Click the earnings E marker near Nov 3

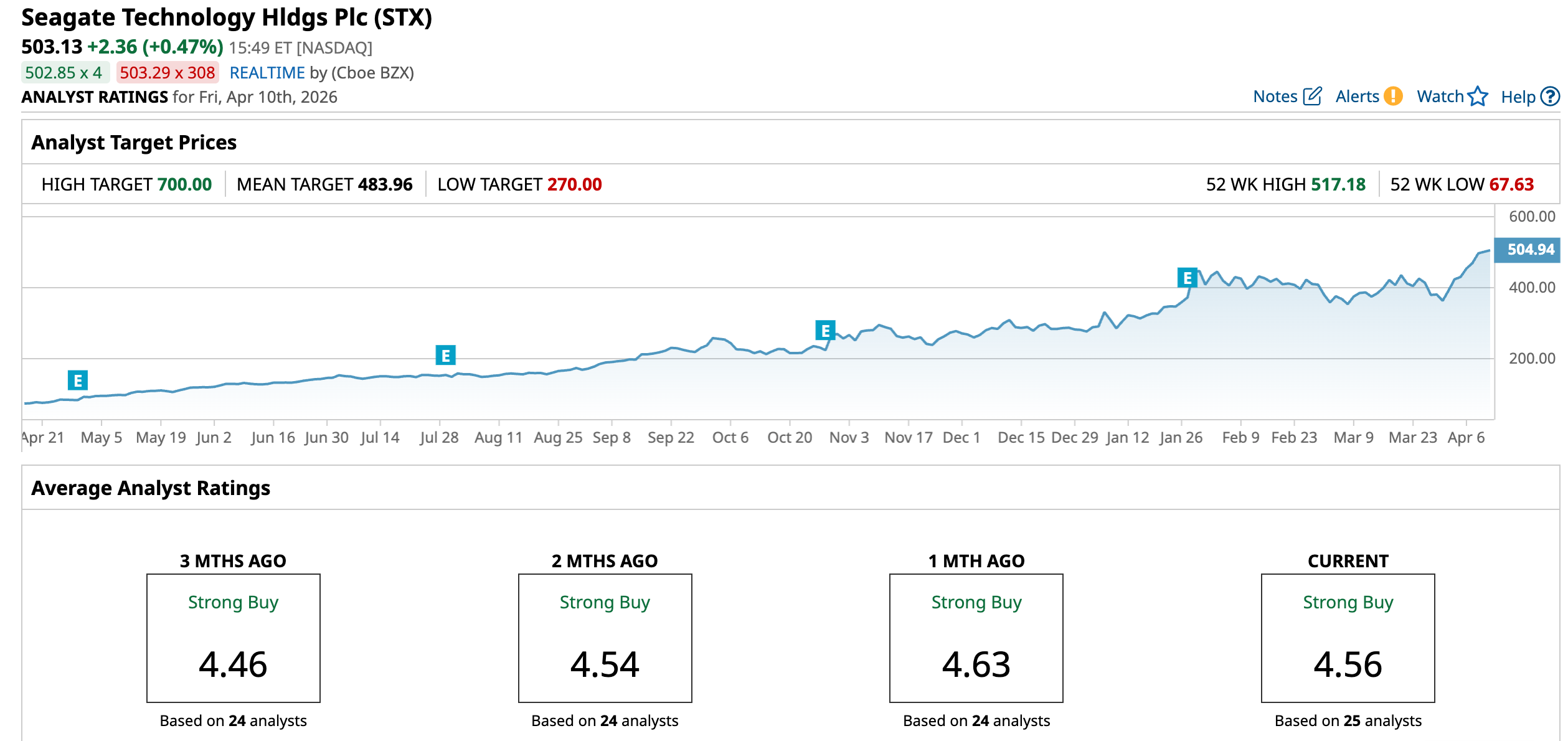[825, 330]
